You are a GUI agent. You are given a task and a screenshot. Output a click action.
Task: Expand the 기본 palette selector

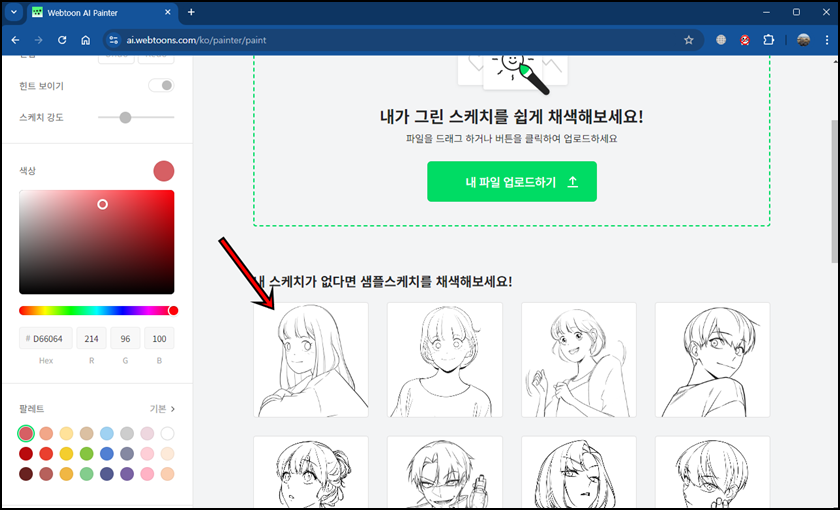pyautogui.click(x=162, y=409)
